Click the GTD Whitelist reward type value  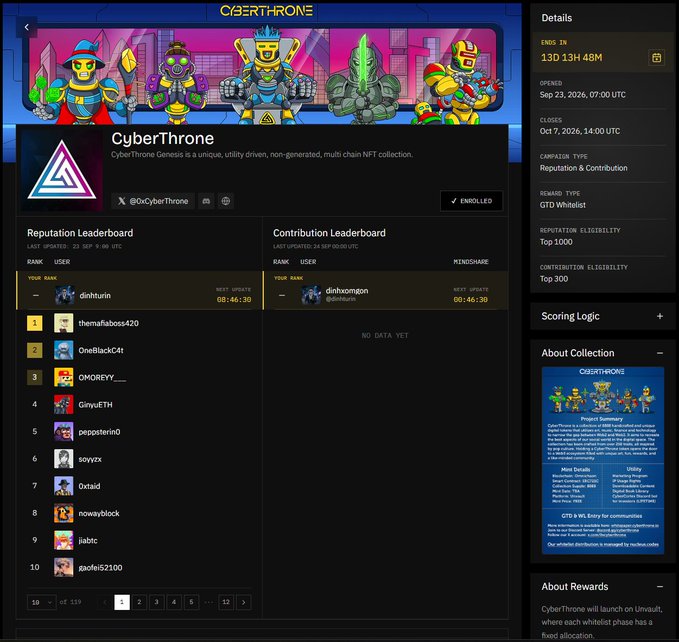pyautogui.click(x=563, y=205)
